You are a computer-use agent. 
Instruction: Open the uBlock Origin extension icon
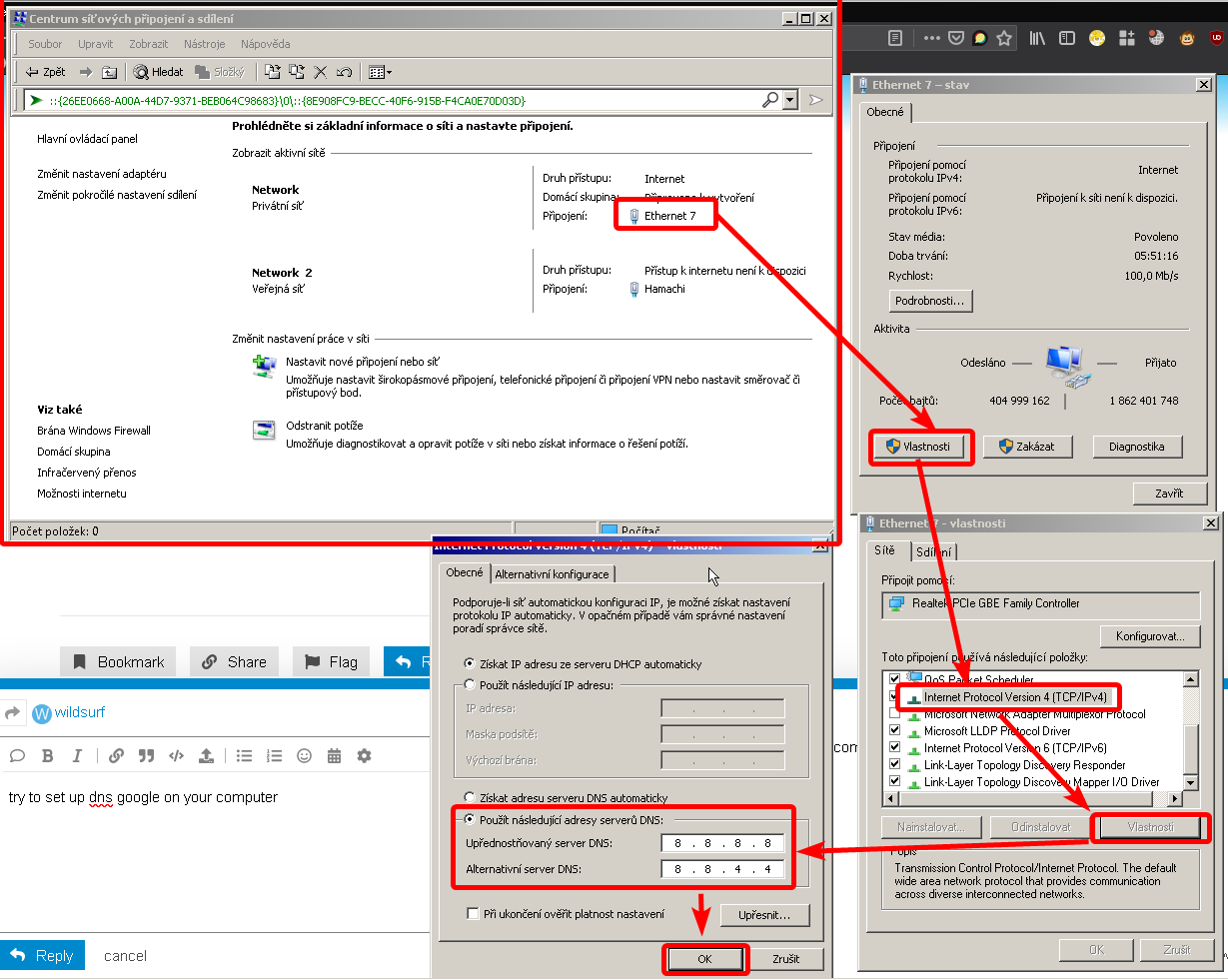tap(1216, 38)
